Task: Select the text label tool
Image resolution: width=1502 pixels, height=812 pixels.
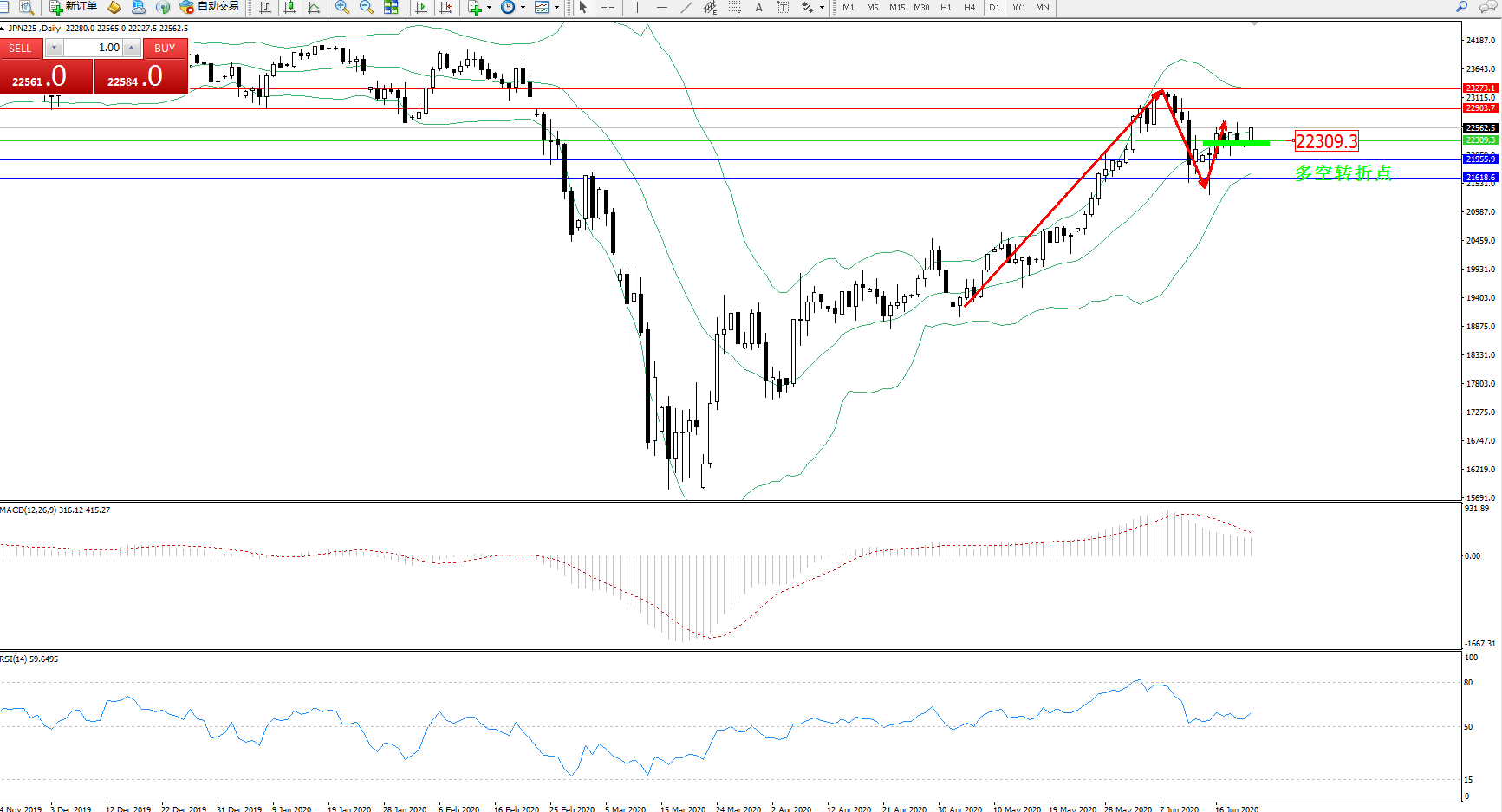Action: click(x=759, y=8)
